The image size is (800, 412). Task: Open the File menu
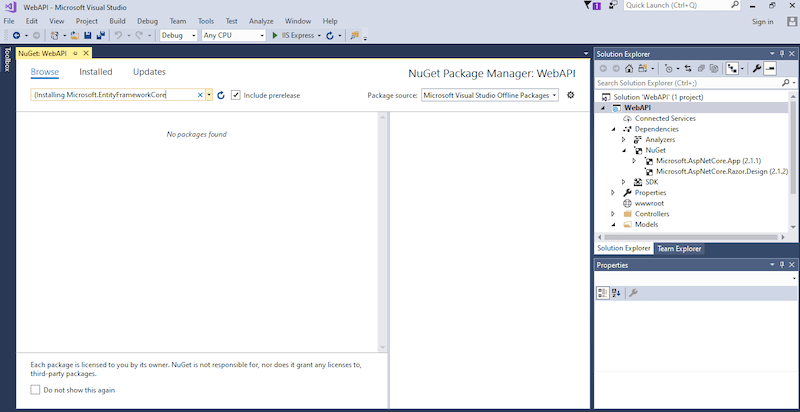click(x=9, y=21)
